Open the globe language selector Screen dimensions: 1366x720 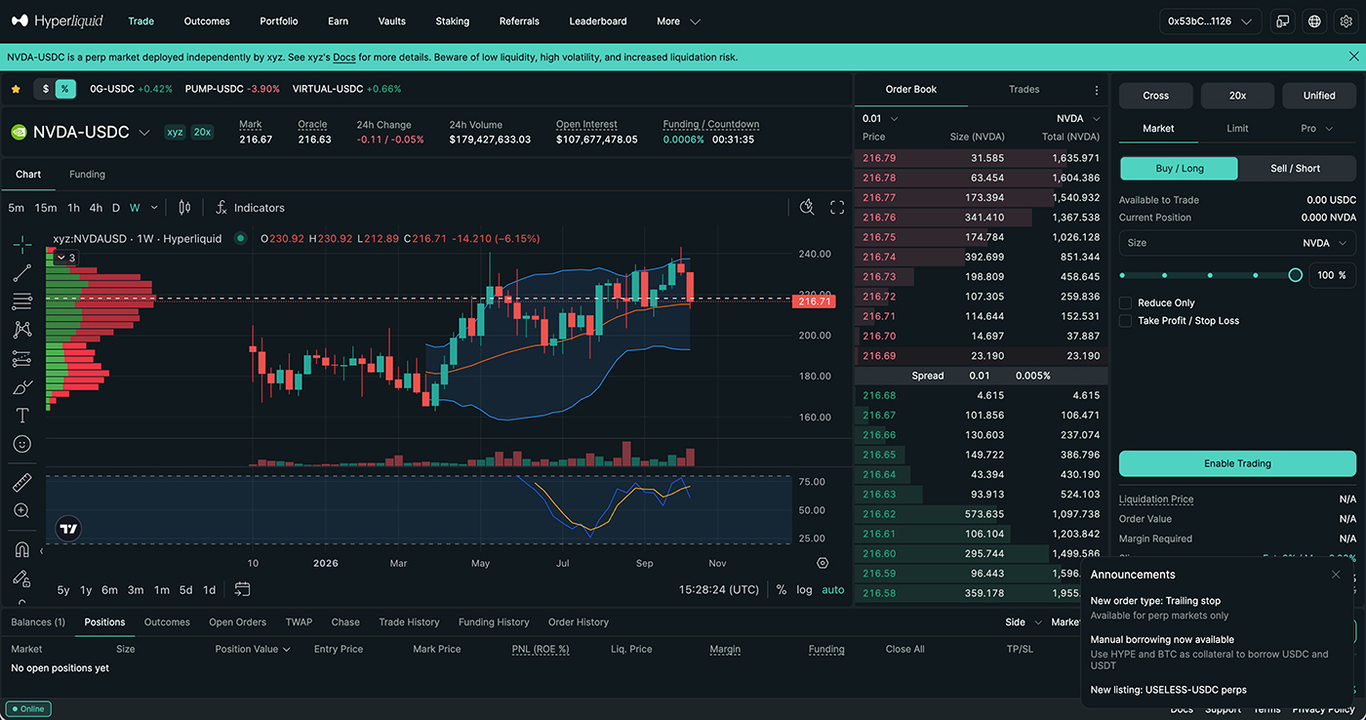click(1315, 21)
